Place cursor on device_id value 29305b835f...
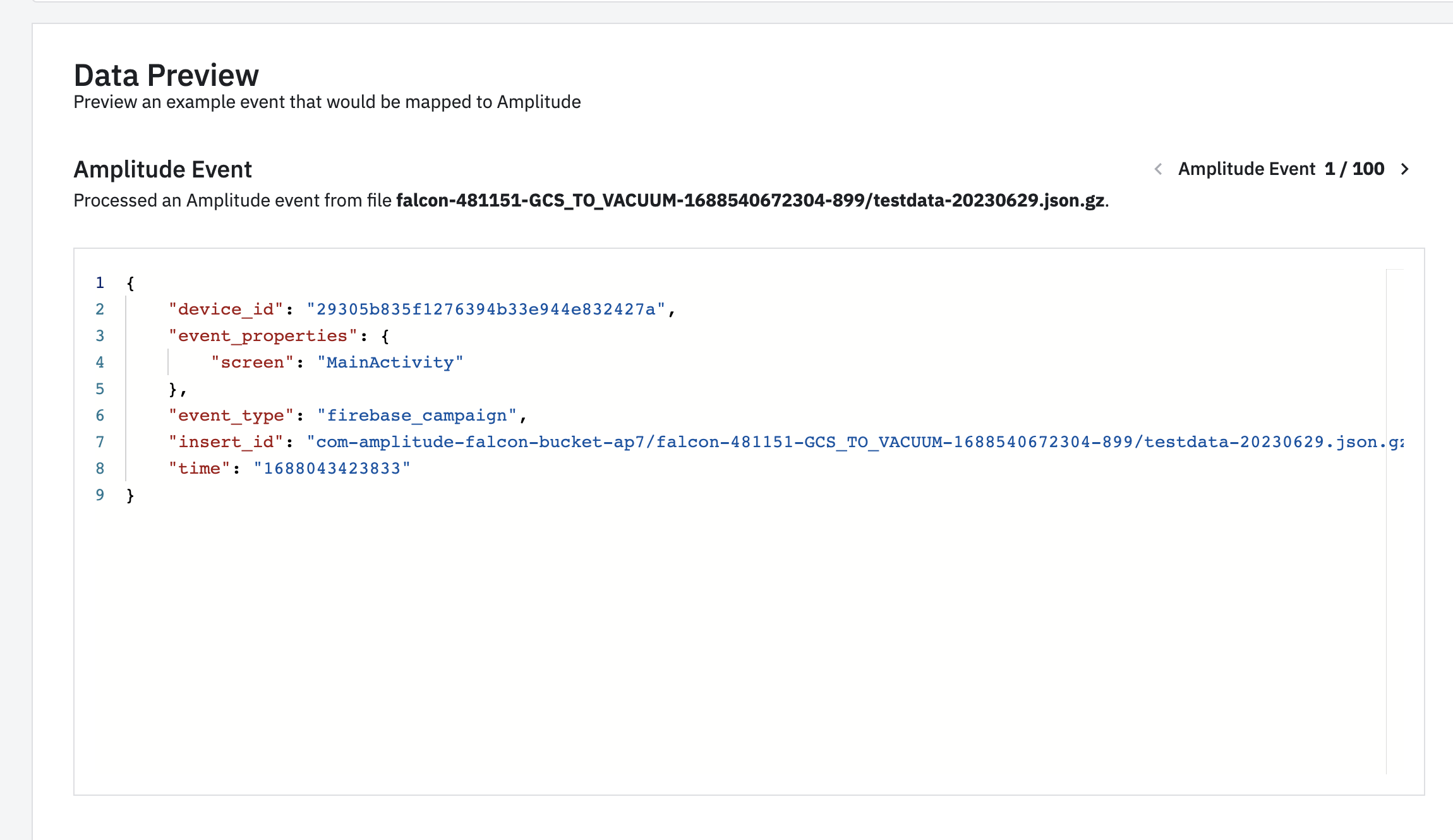 [485, 309]
